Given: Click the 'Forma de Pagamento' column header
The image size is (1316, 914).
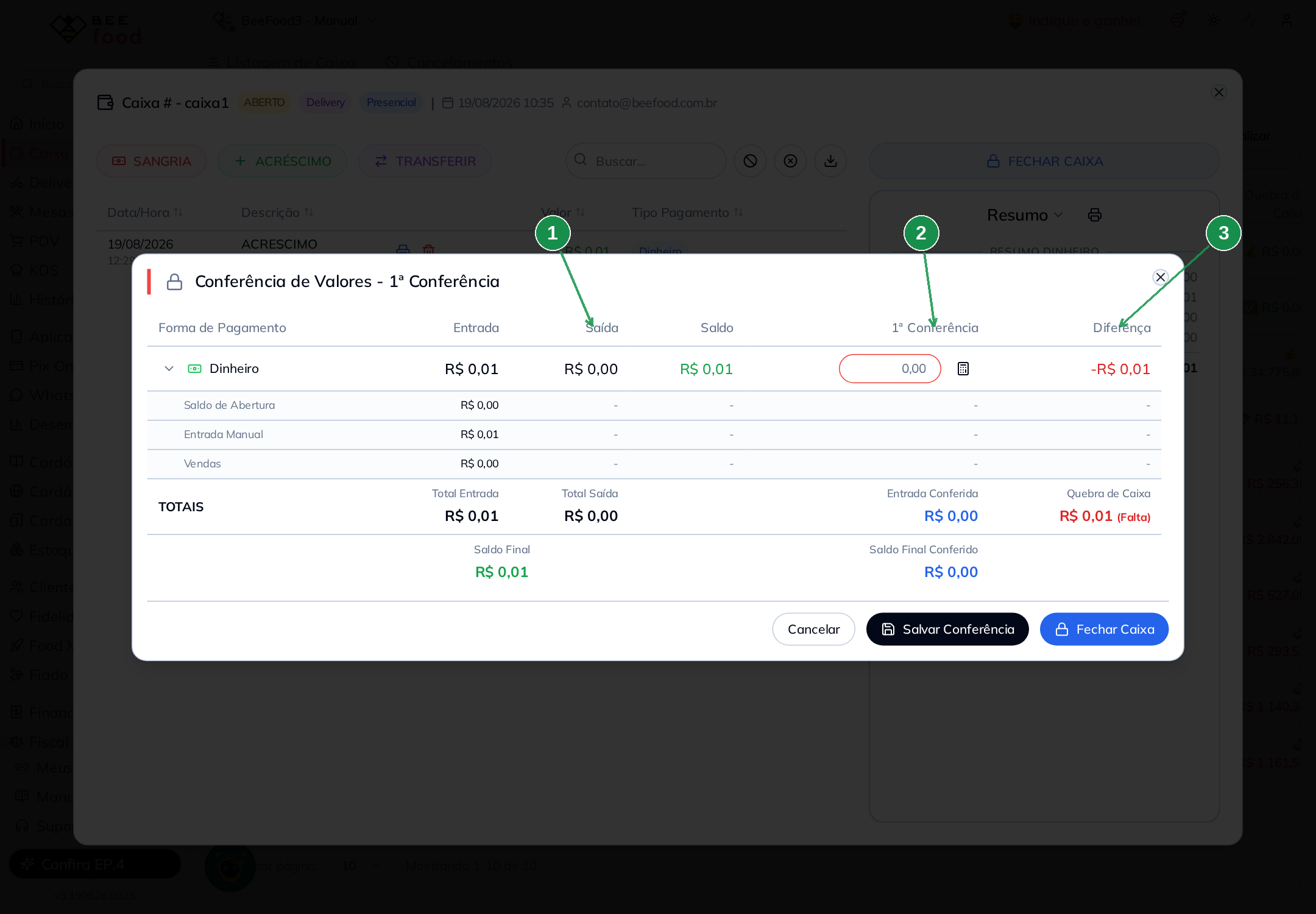Looking at the screenshot, I should [x=222, y=328].
